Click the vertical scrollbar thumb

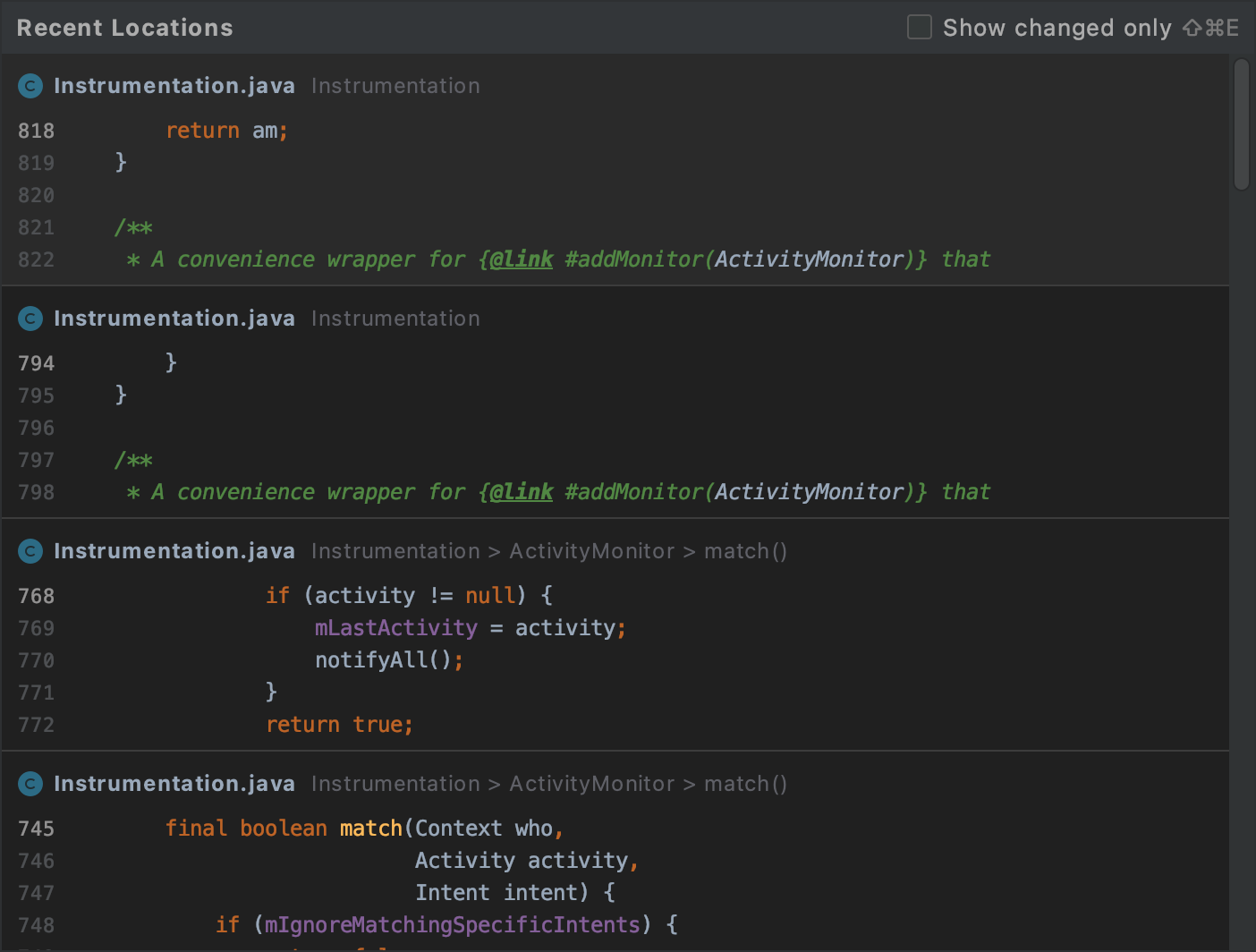pos(1242,124)
